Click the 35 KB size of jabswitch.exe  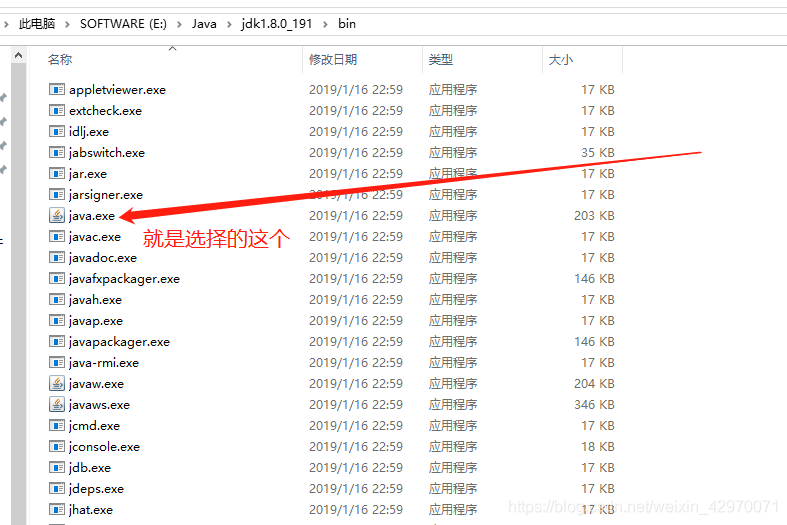[598, 153]
